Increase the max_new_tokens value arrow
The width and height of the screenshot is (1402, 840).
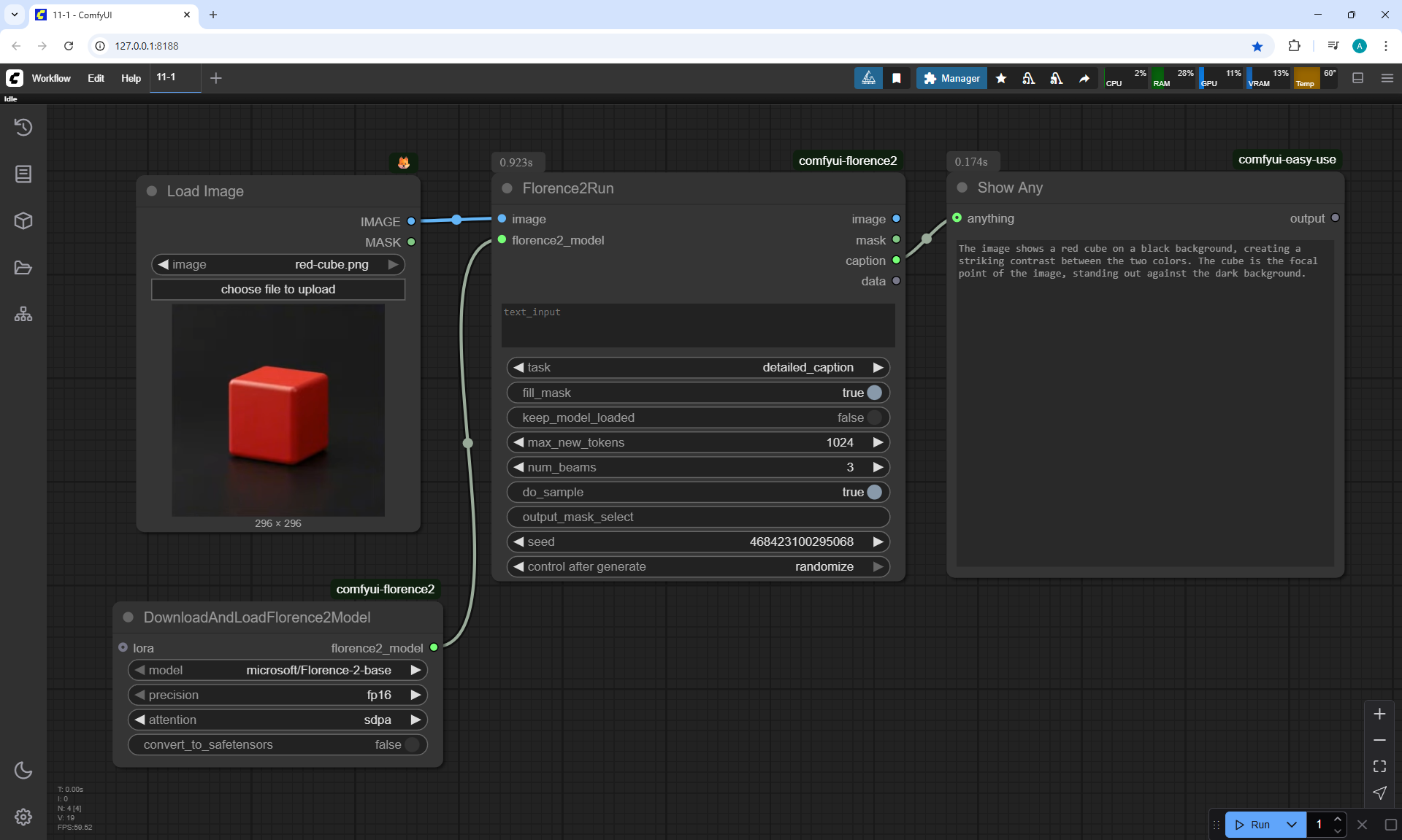point(878,442)
